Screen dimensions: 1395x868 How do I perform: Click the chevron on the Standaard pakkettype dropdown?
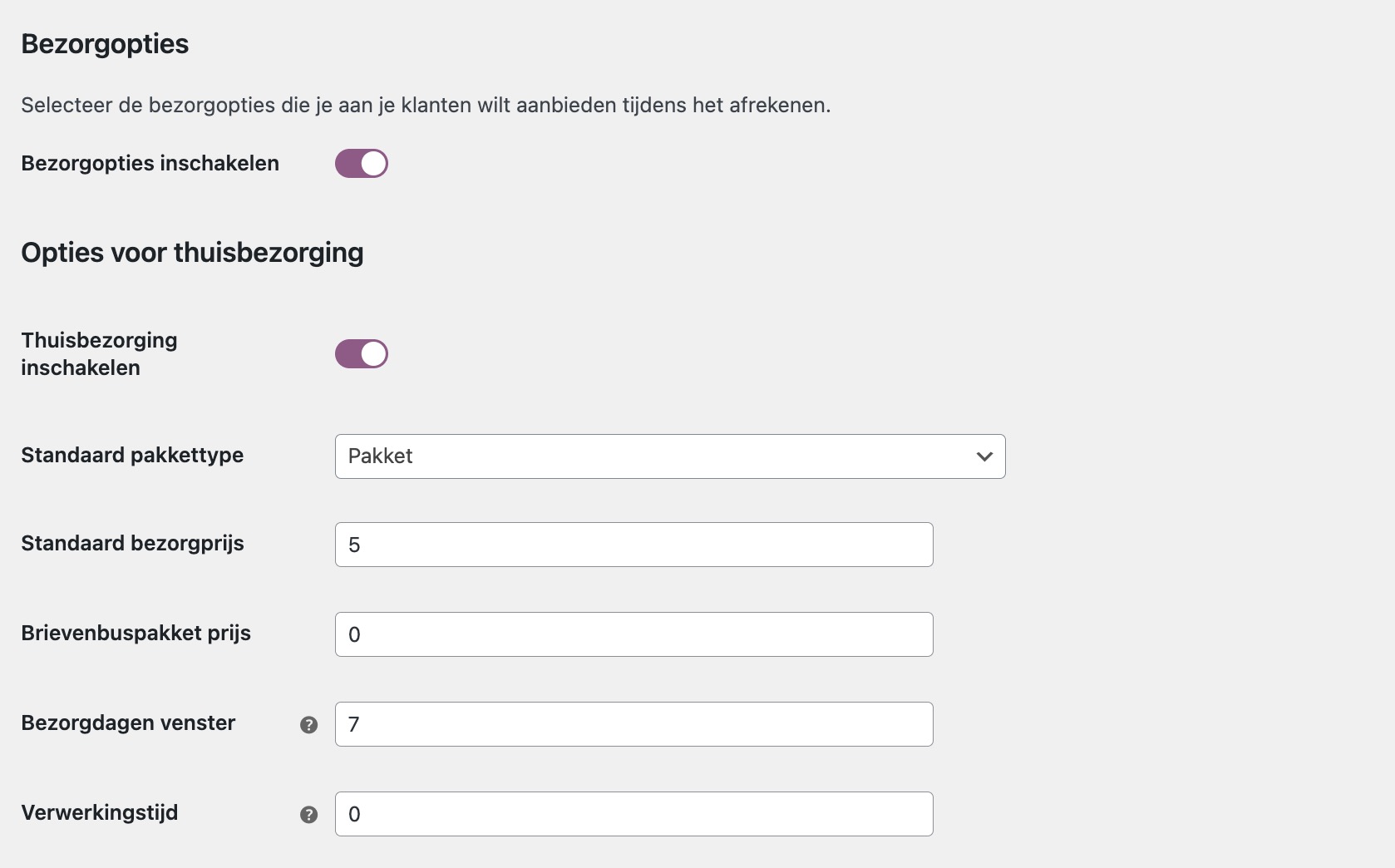(x=984, y=456)
